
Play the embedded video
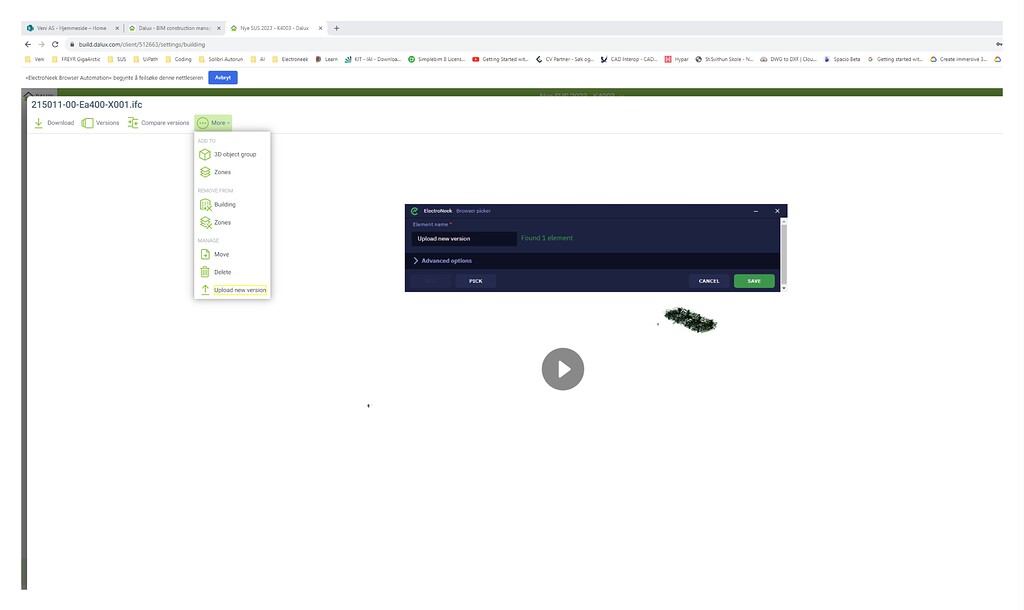(x=563, y=369)
